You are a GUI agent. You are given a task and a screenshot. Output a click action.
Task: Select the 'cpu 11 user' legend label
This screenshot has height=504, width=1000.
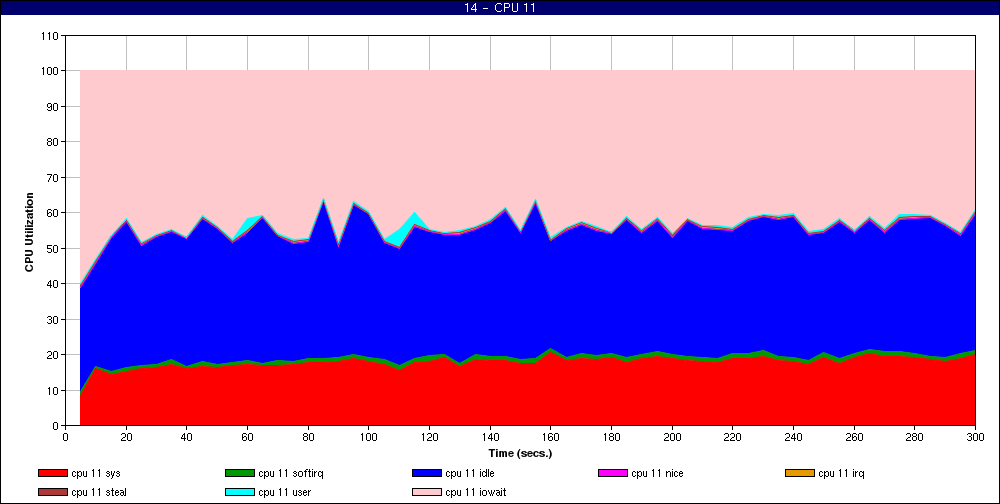(284, 493)
